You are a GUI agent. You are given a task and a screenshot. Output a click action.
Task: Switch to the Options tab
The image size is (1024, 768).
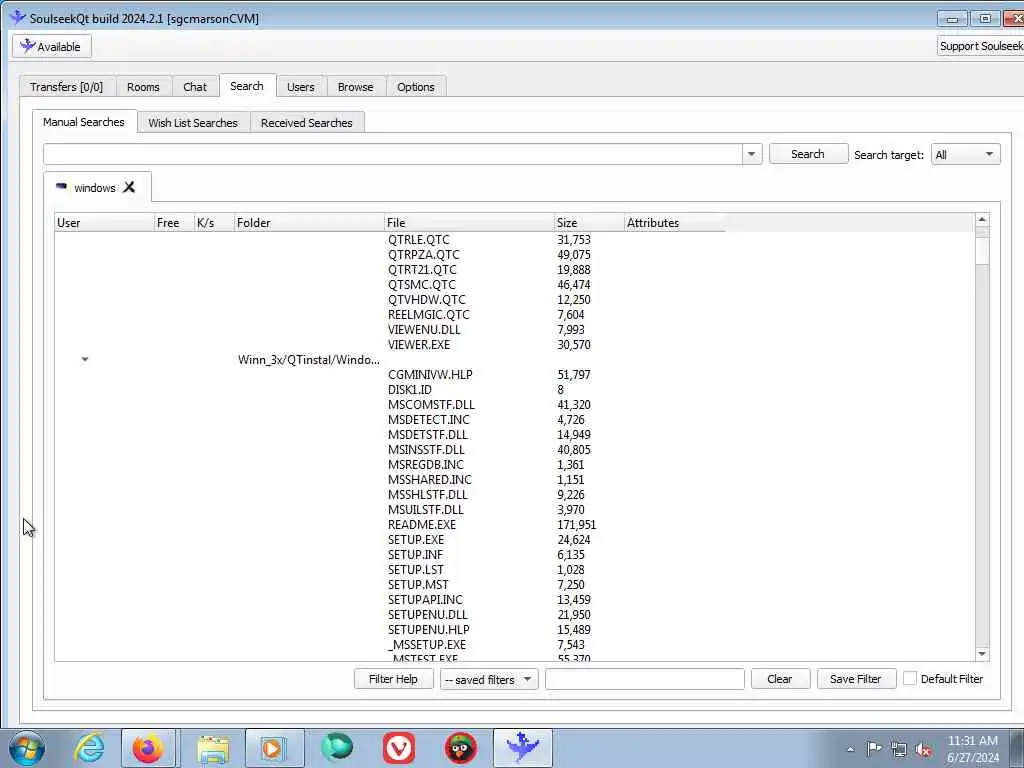(415, 87)
